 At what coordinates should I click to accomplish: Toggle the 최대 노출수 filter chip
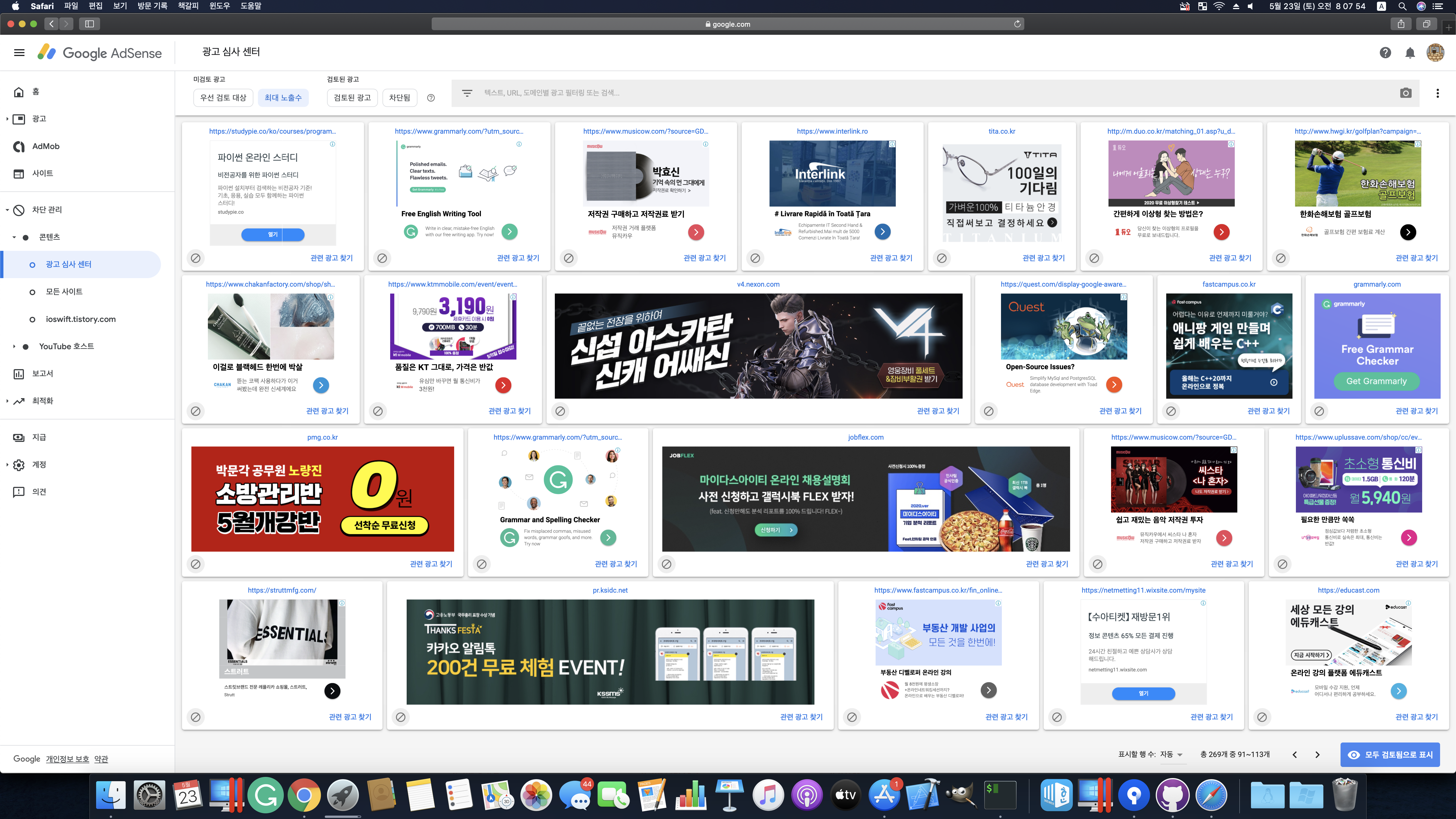[x=283, y=98]
